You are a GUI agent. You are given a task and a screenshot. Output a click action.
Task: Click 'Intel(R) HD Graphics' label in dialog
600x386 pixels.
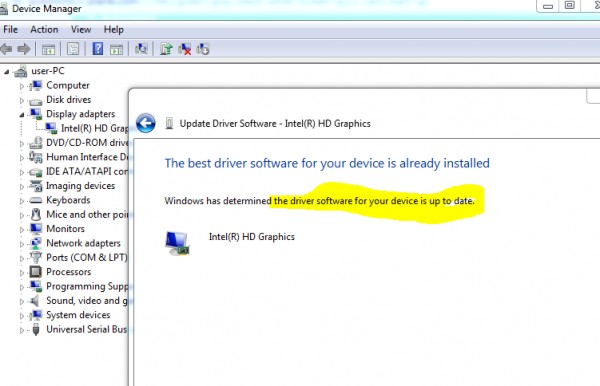click(252, 237)
